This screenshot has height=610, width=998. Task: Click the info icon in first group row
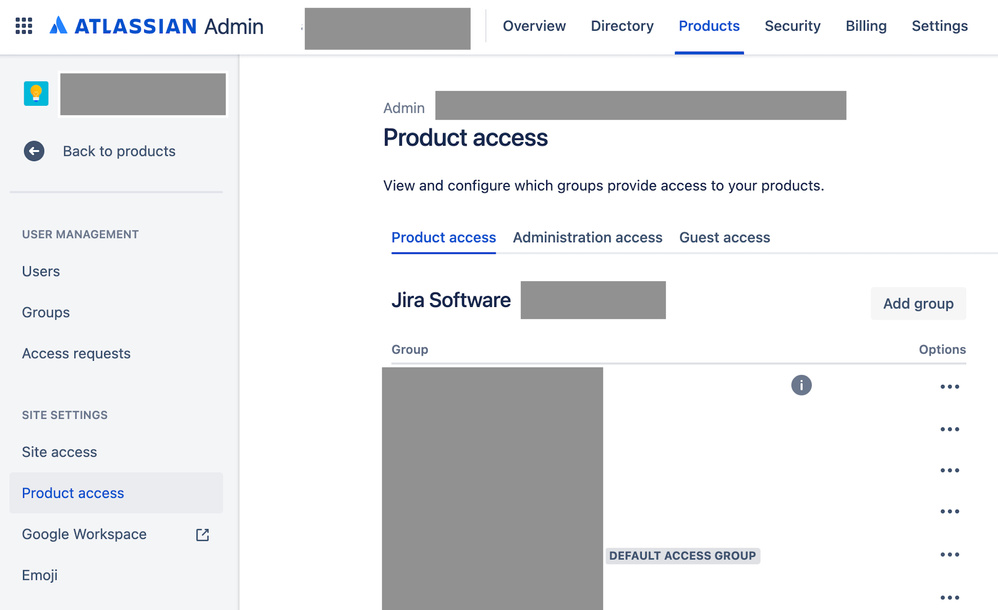tap(801, 385)
